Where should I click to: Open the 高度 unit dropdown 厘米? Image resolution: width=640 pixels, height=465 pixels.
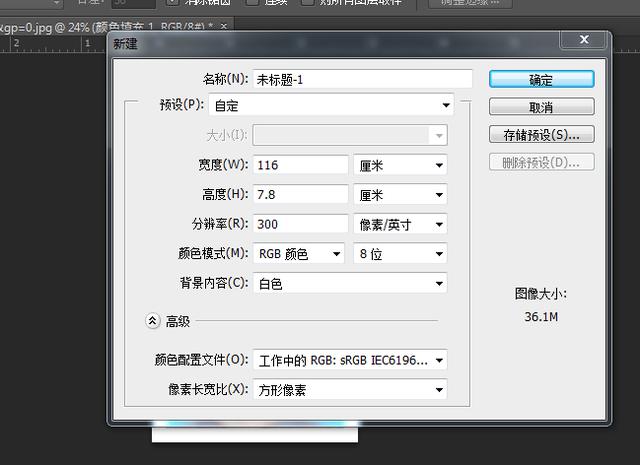(x=400, y=195)
